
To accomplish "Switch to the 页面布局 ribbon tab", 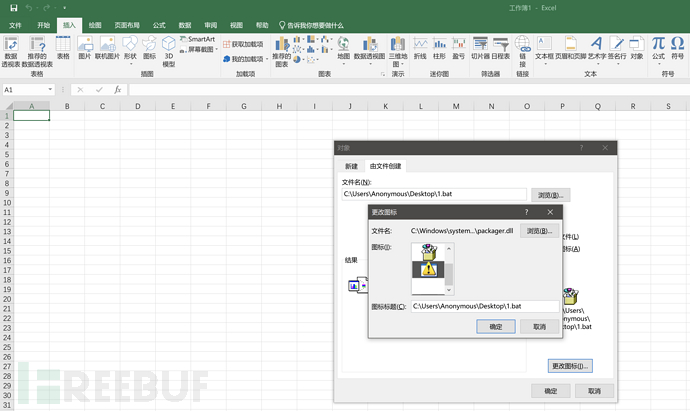I will [x=127, y=26].
